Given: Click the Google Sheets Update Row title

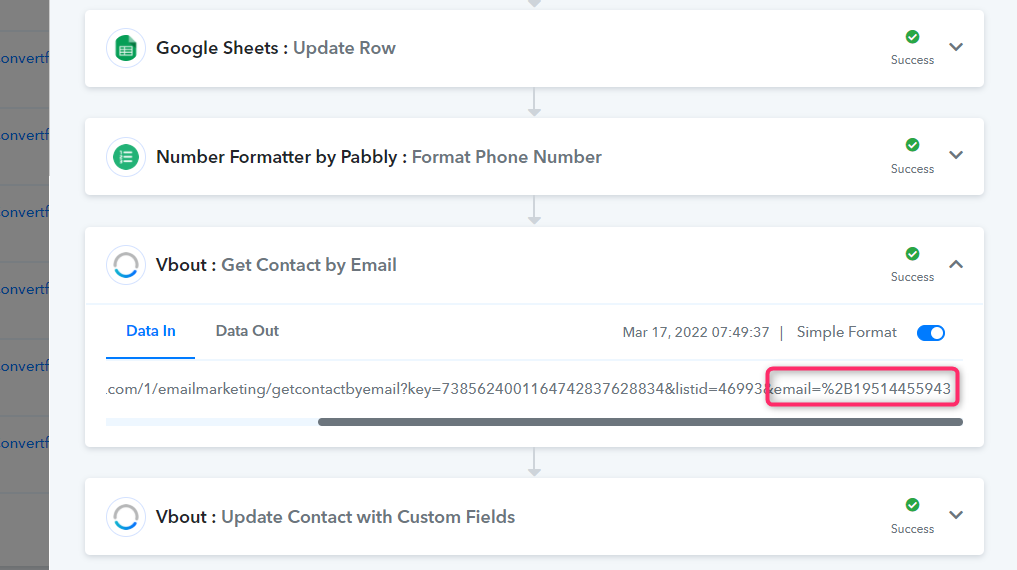Looking at the screenshot, I should [x=276, y=48].
